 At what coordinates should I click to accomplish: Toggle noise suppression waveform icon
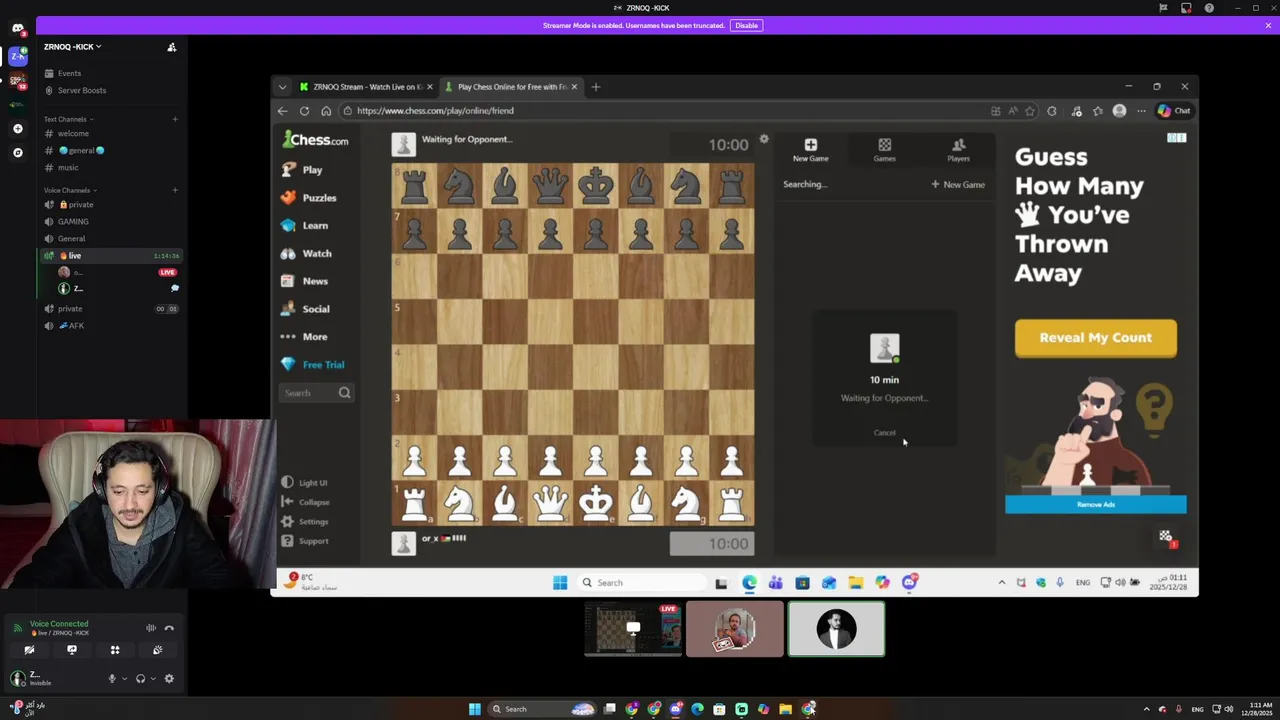point(151,628)
